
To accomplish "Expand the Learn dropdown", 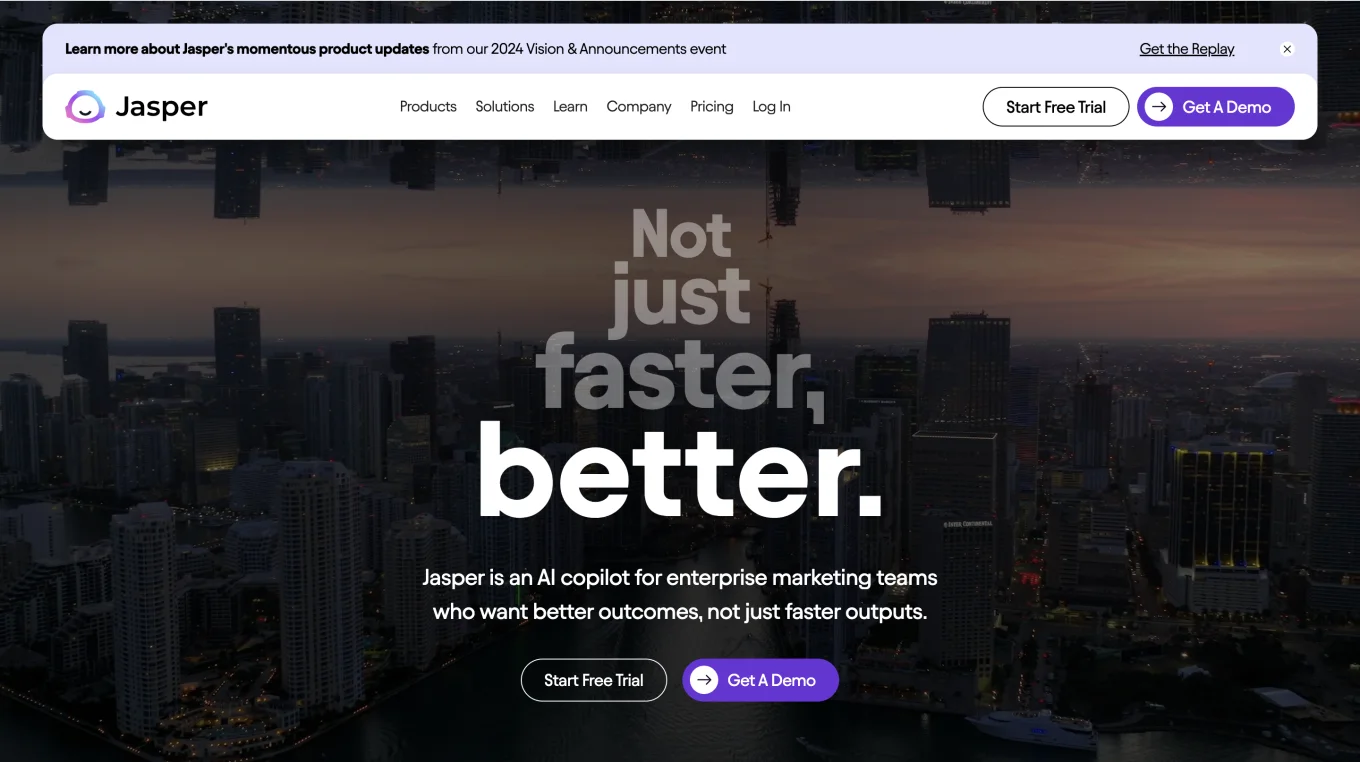I will click(x=570, y=107).
